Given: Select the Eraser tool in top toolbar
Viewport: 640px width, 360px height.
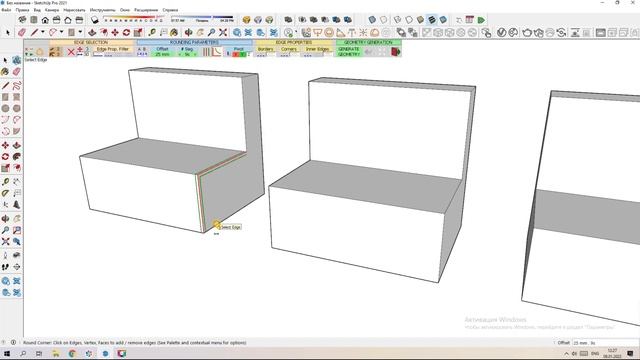Looking at the screenshot, I should point(21,32).
